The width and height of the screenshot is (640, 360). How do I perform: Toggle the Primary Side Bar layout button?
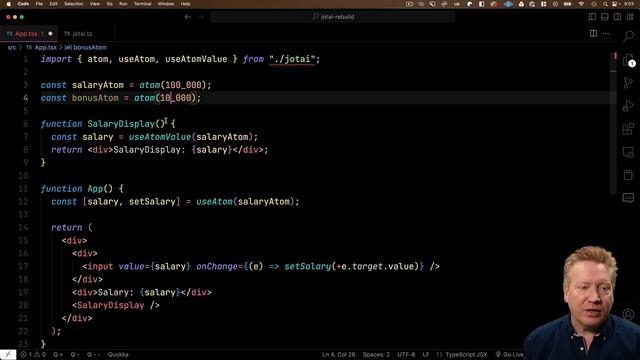592,17
